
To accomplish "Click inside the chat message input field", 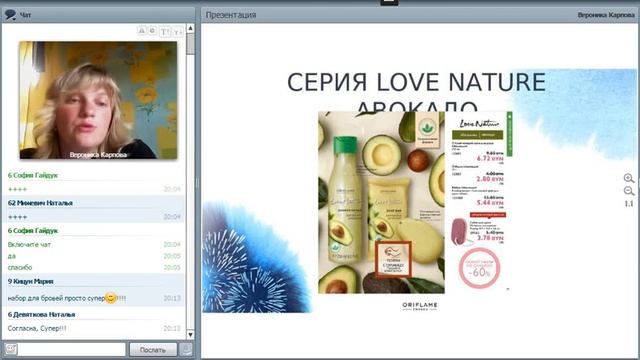I will tap(72, 349).
